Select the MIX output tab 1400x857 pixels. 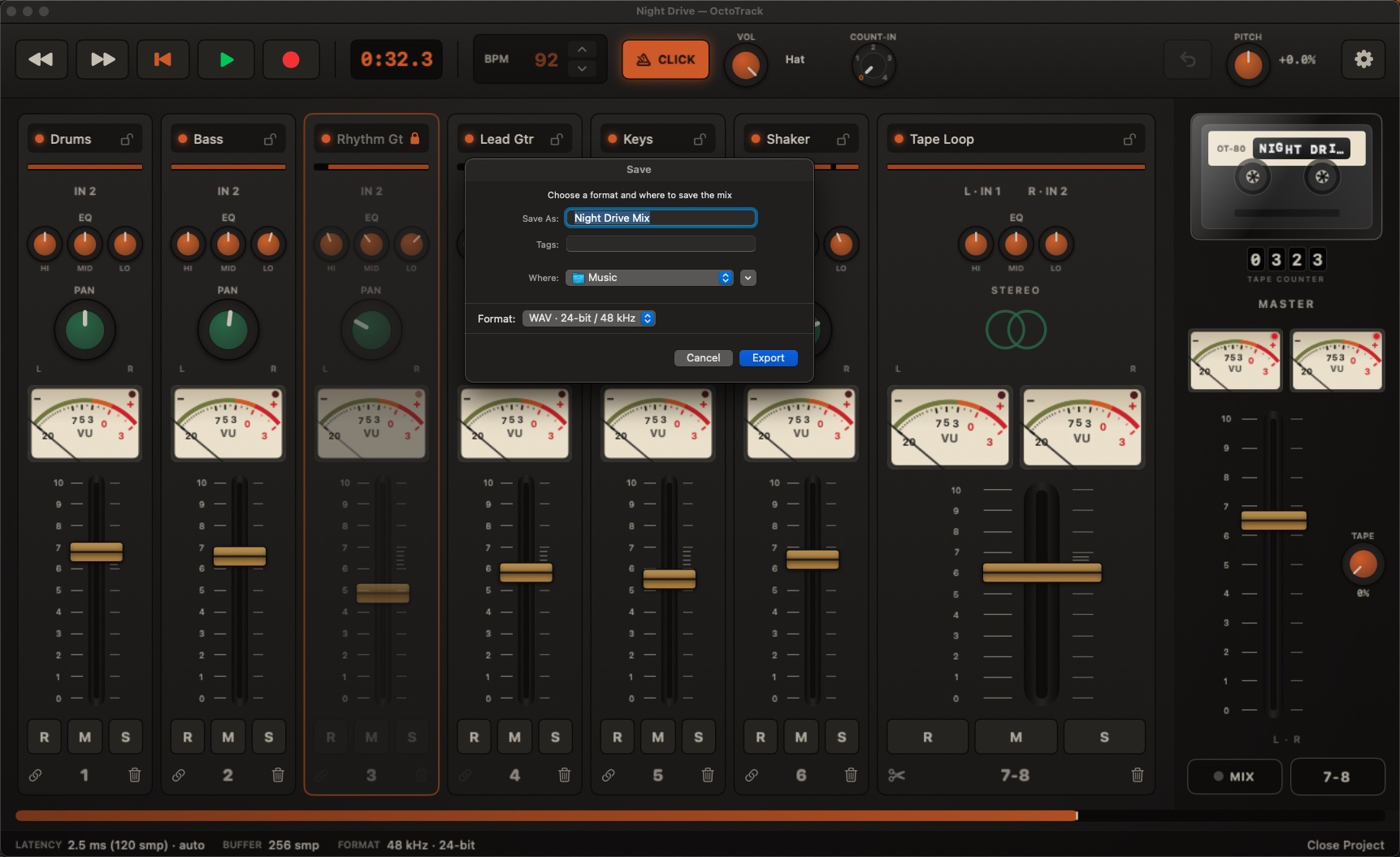pyautogui.click(x=1234, y=777)
